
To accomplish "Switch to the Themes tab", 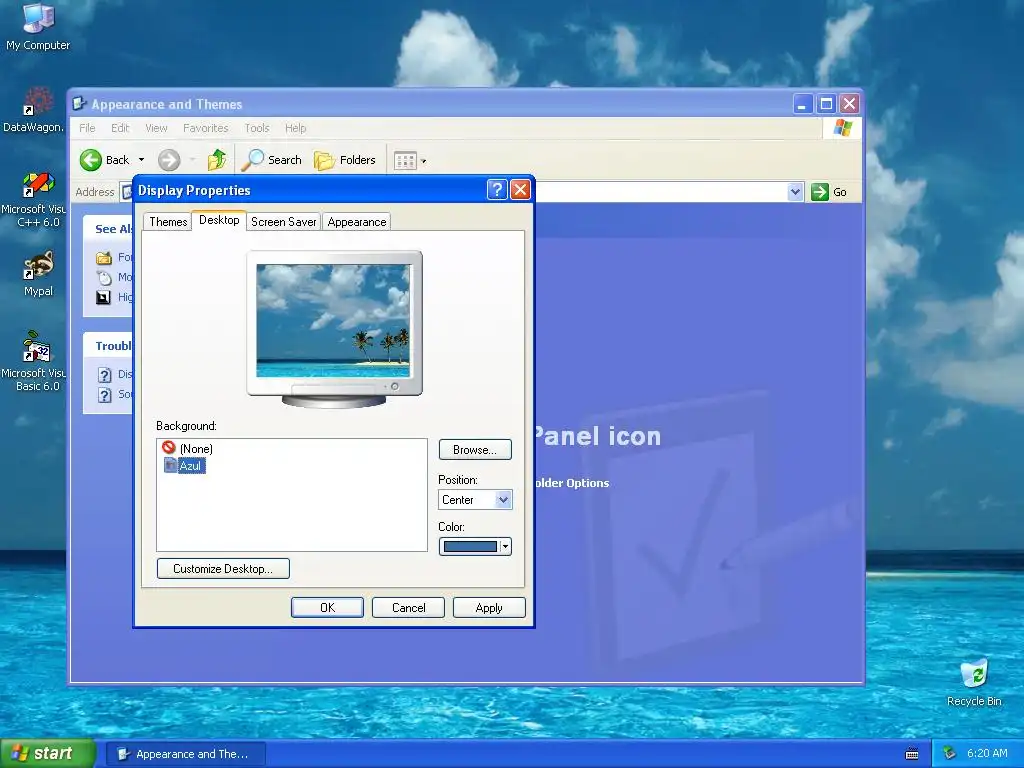I will pos(168,222).
